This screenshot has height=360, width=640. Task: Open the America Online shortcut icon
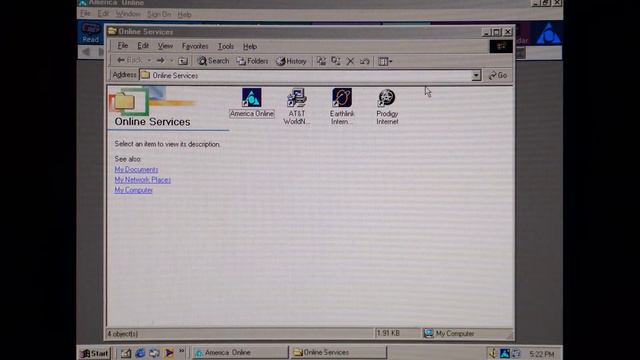(x=251, y=98)
